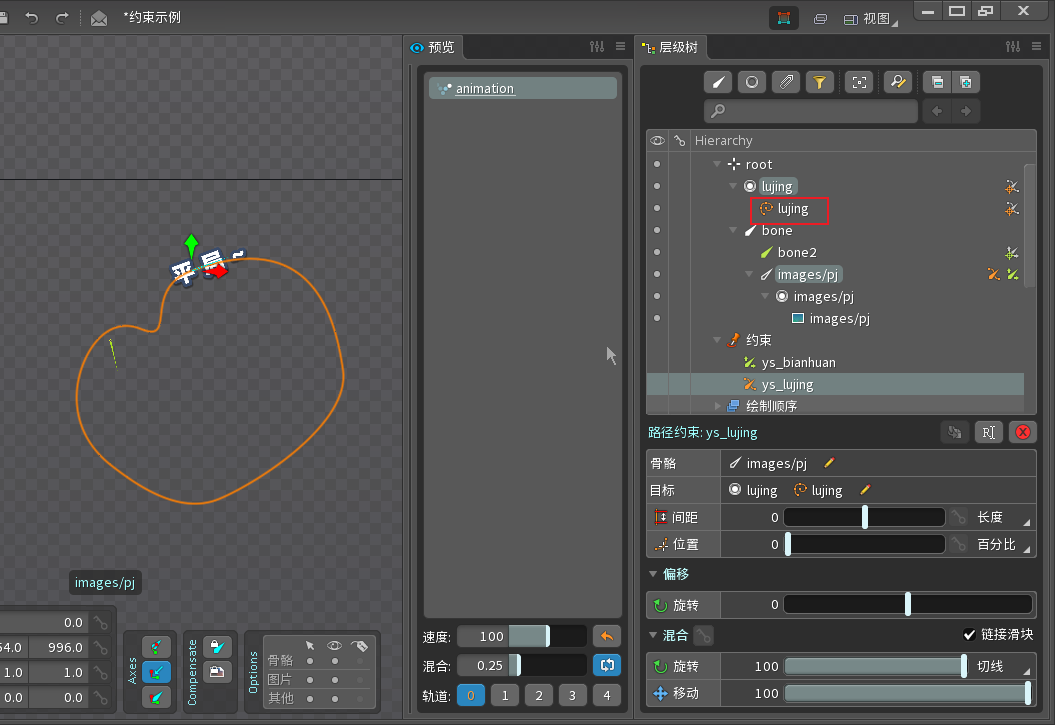This screenshot has width=1055, height=725.
Task: Delete the ys_lujing path constraint
Action: pyautogui.click(x=1023, y=432)
